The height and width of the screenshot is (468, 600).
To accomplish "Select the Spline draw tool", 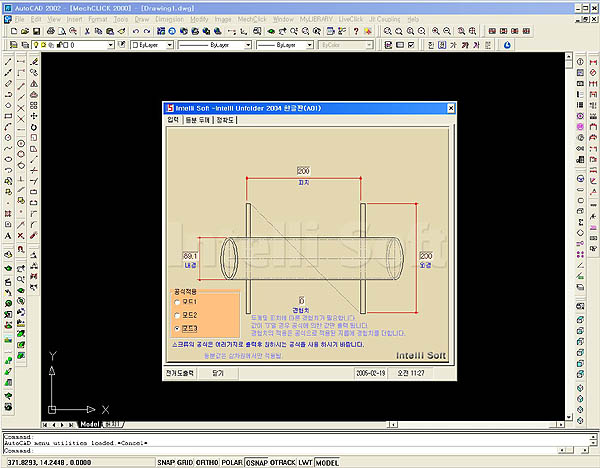I will (8, 148).
